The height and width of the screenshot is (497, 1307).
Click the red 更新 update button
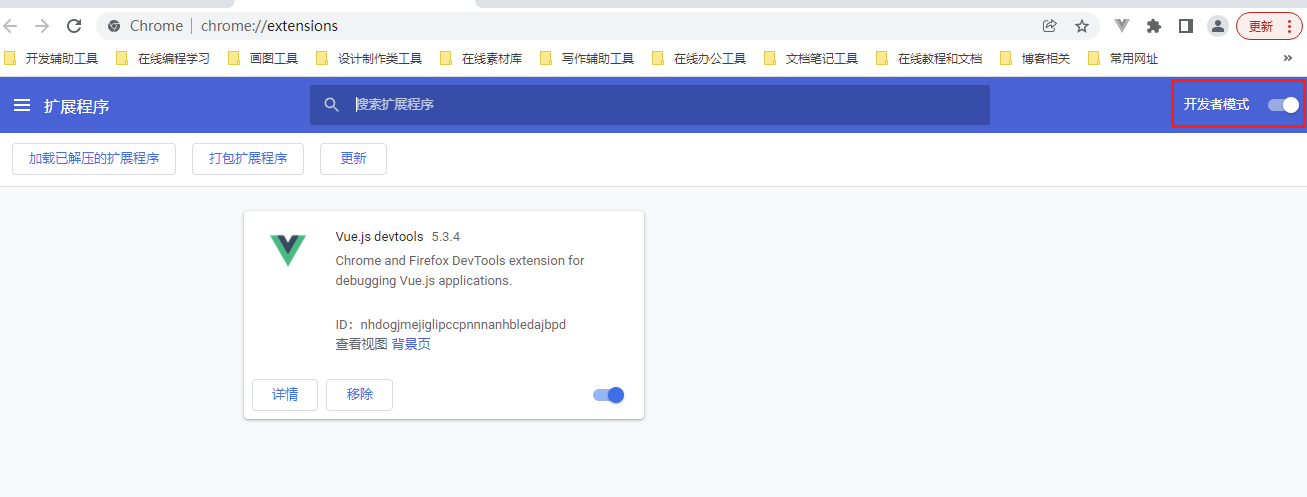[1270, 26]
